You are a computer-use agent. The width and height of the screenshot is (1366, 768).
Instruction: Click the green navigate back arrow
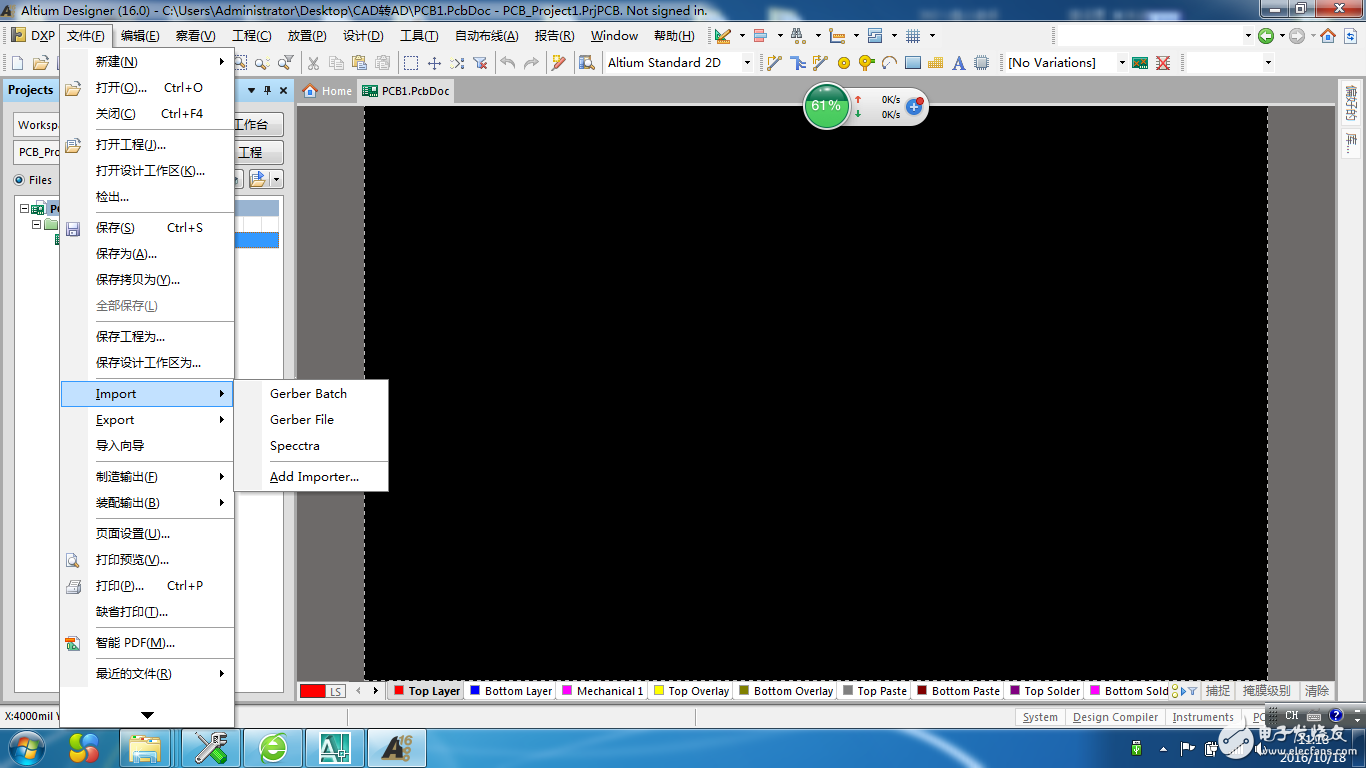coord(1266,36)
